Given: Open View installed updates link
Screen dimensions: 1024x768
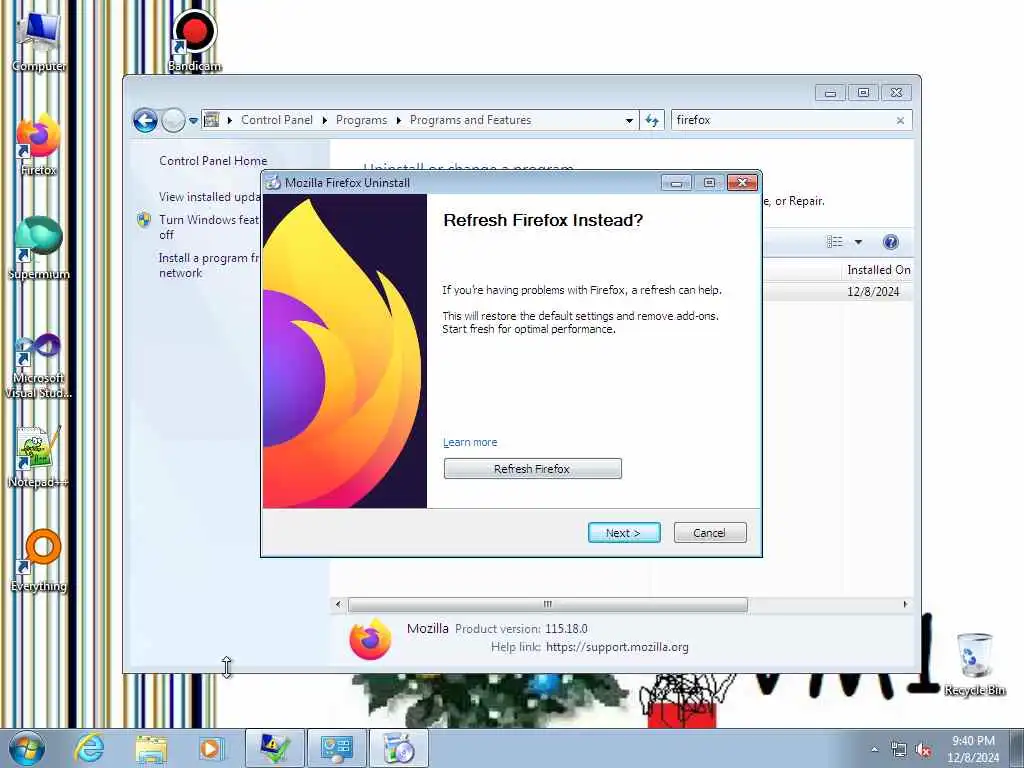Looking at the screenshot, I should (209, 197).
